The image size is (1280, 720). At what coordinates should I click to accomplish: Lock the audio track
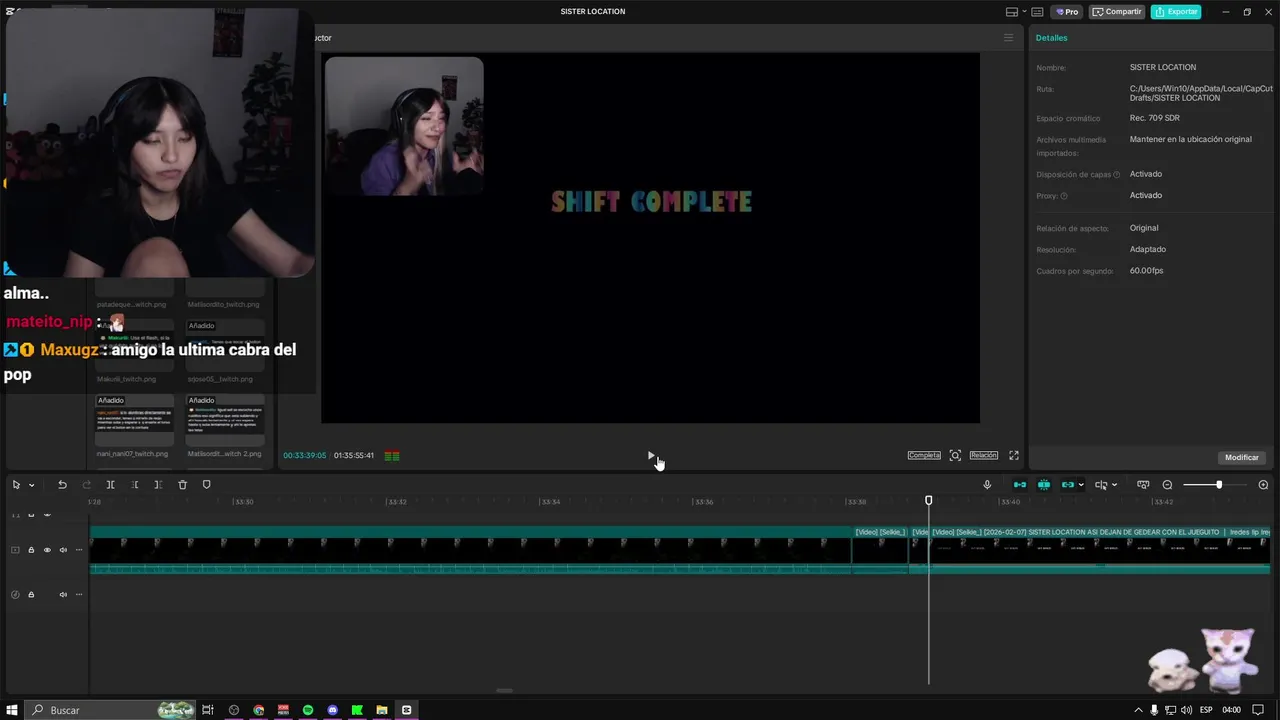click(x=31, y=595)
